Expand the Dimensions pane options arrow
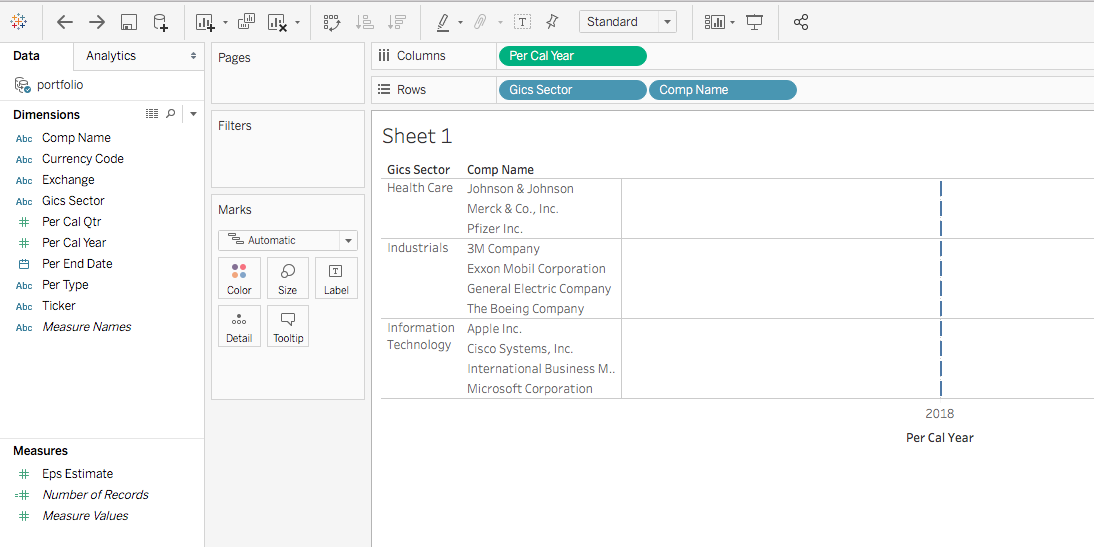Image resolution: width=1094 pixels, height=547 pixels. pos(193,114)
